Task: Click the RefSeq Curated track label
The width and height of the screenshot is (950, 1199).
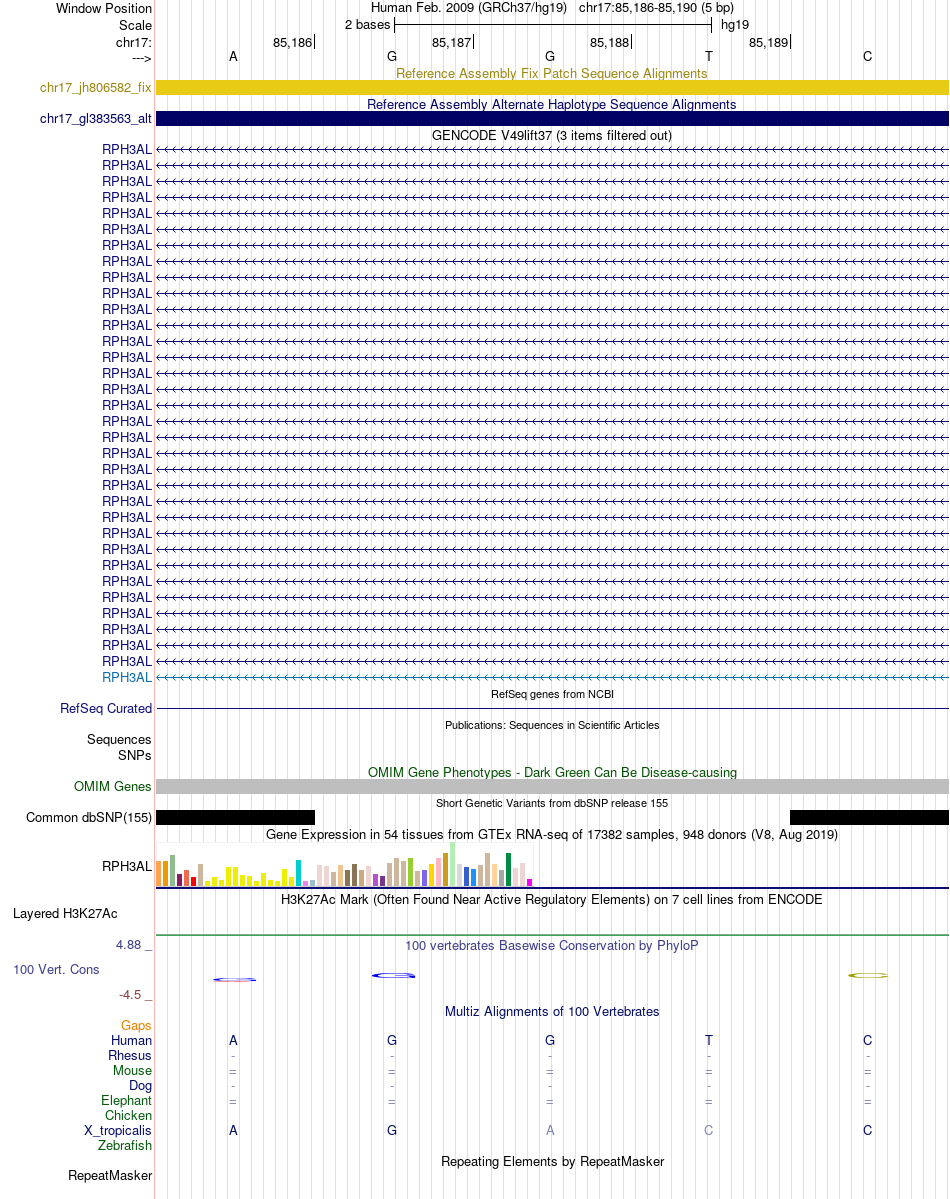Action: click(106, 709)
